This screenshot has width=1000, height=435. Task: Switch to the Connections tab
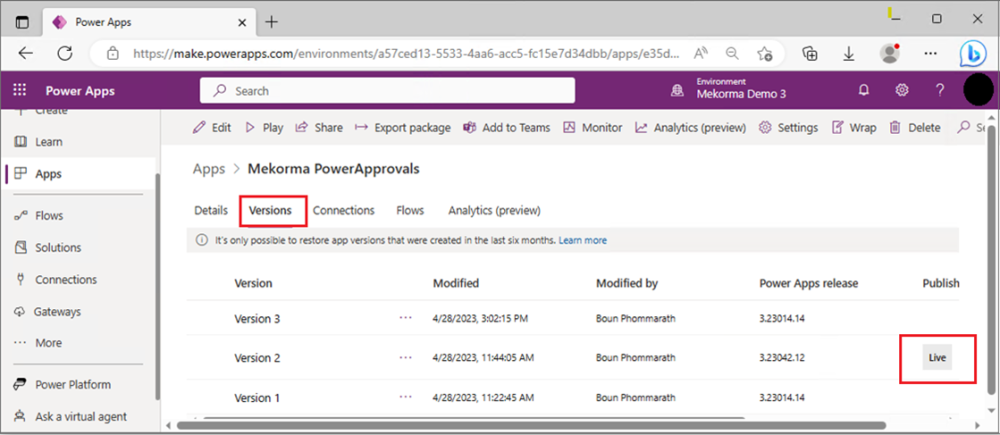tap(344, 210)
